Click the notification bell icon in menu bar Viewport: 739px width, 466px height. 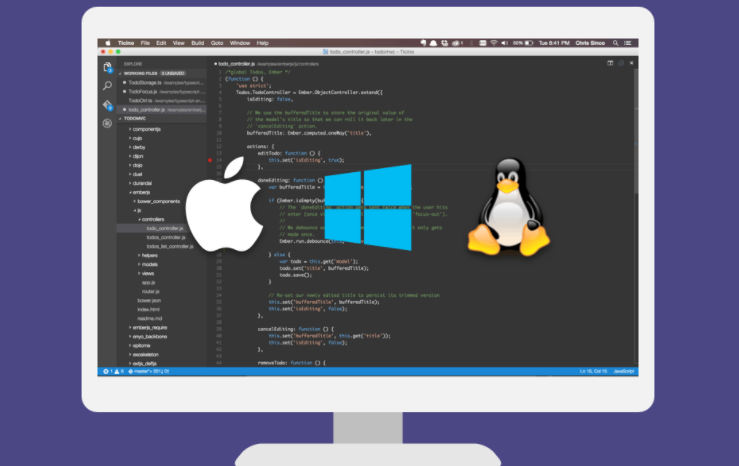pos(433,43)
